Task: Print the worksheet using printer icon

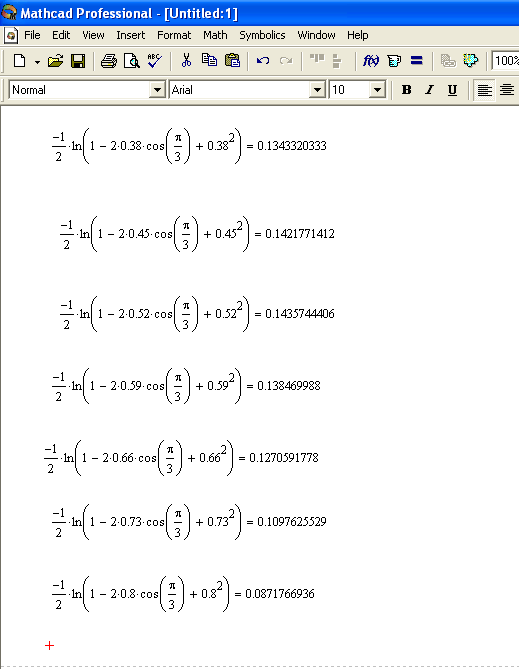Action: tap(109, 61)
